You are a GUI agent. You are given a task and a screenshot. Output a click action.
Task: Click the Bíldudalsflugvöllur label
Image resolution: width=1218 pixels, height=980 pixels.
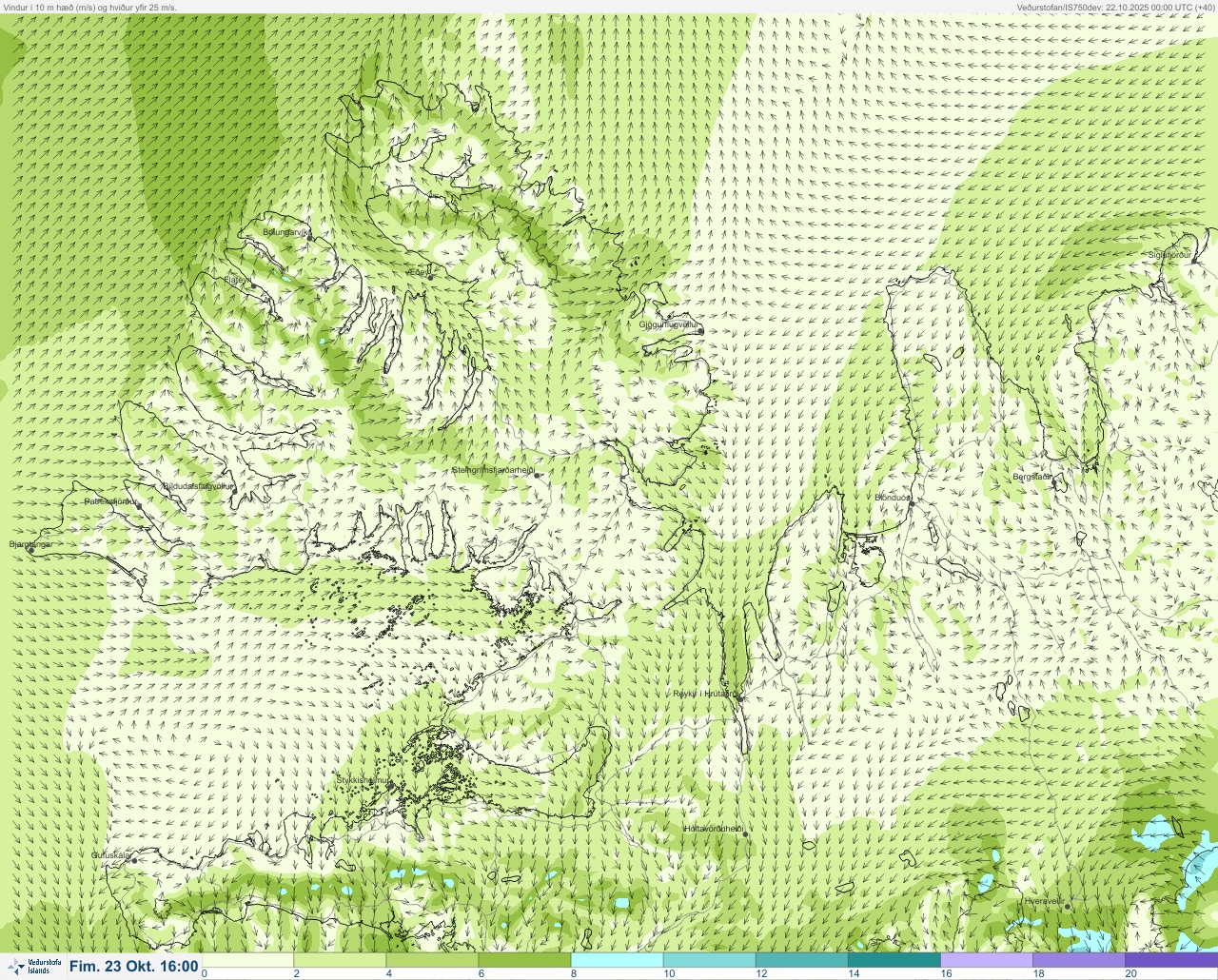click(198, 485)
